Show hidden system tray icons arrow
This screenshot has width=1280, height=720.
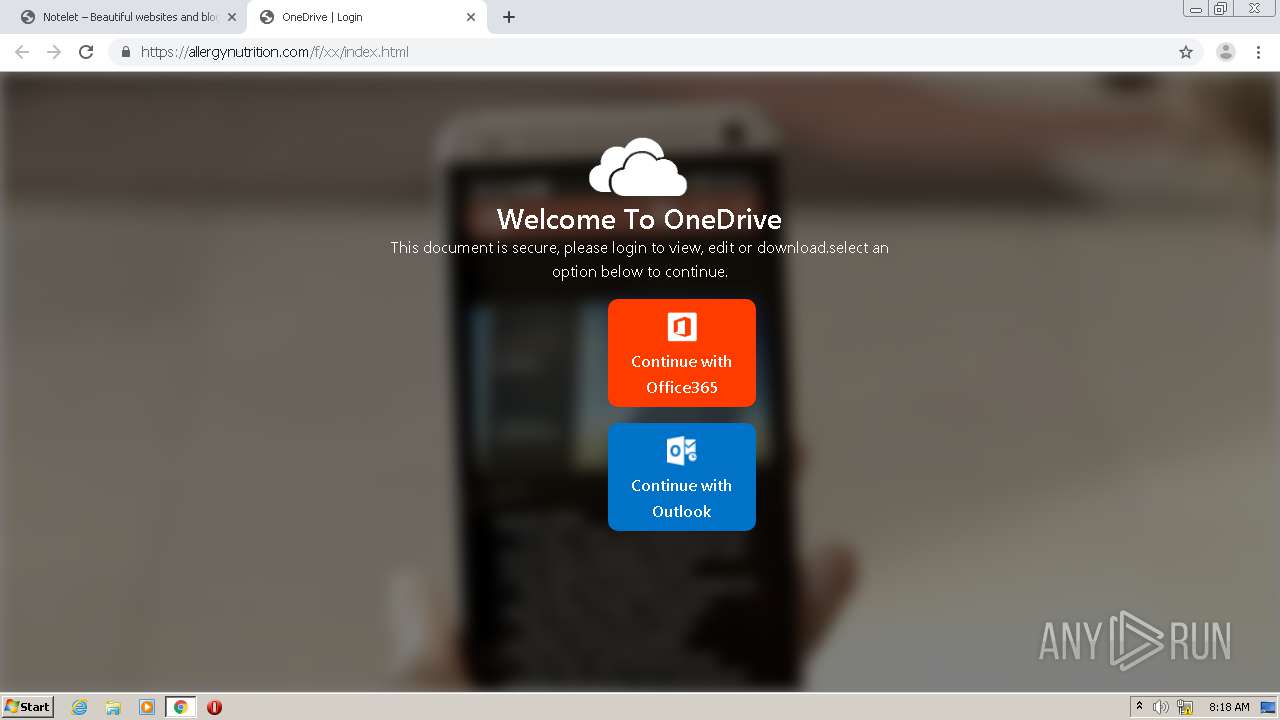[x=1139, y=707]
